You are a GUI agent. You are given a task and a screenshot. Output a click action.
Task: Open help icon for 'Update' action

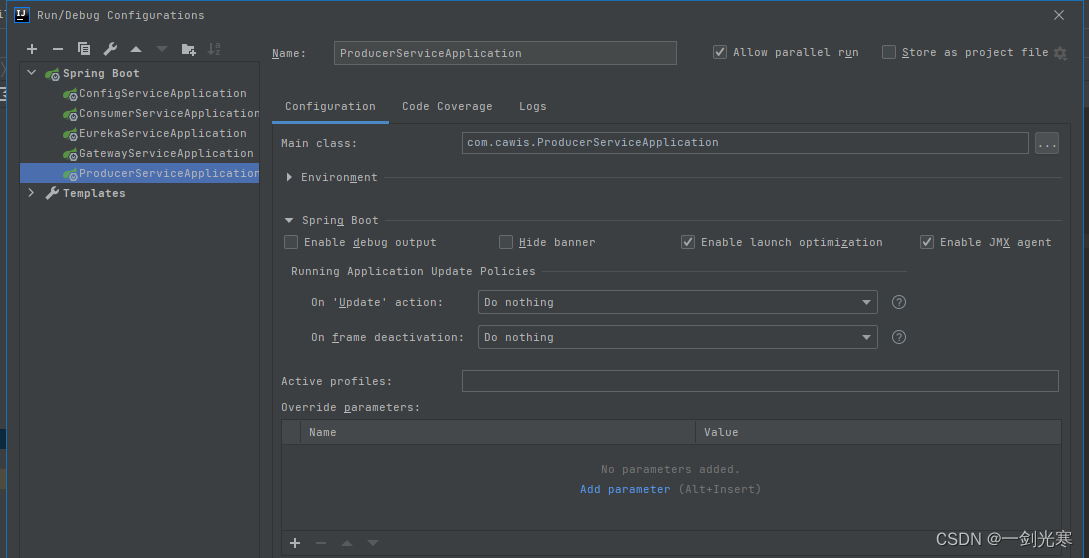pyautogui.click(x=899, y=302)
